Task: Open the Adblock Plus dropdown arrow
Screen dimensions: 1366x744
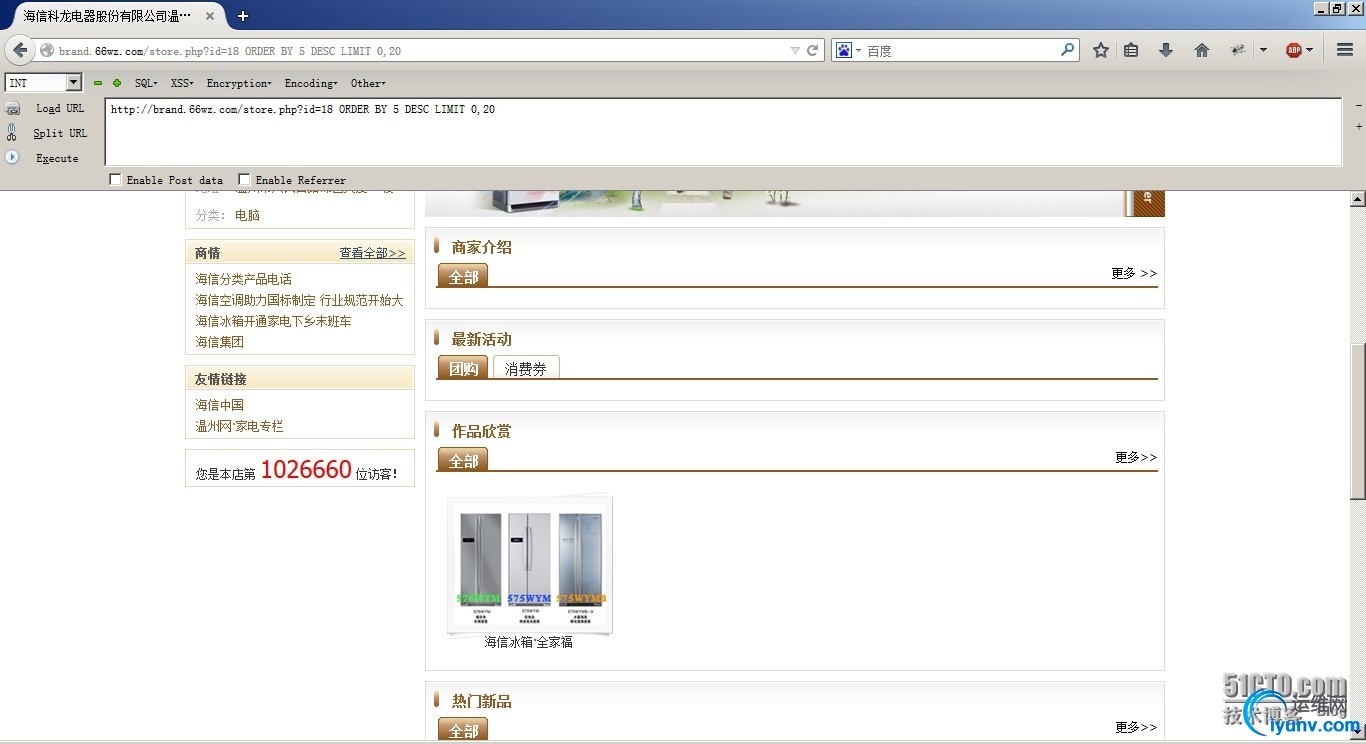Action: click(1310, 50)
